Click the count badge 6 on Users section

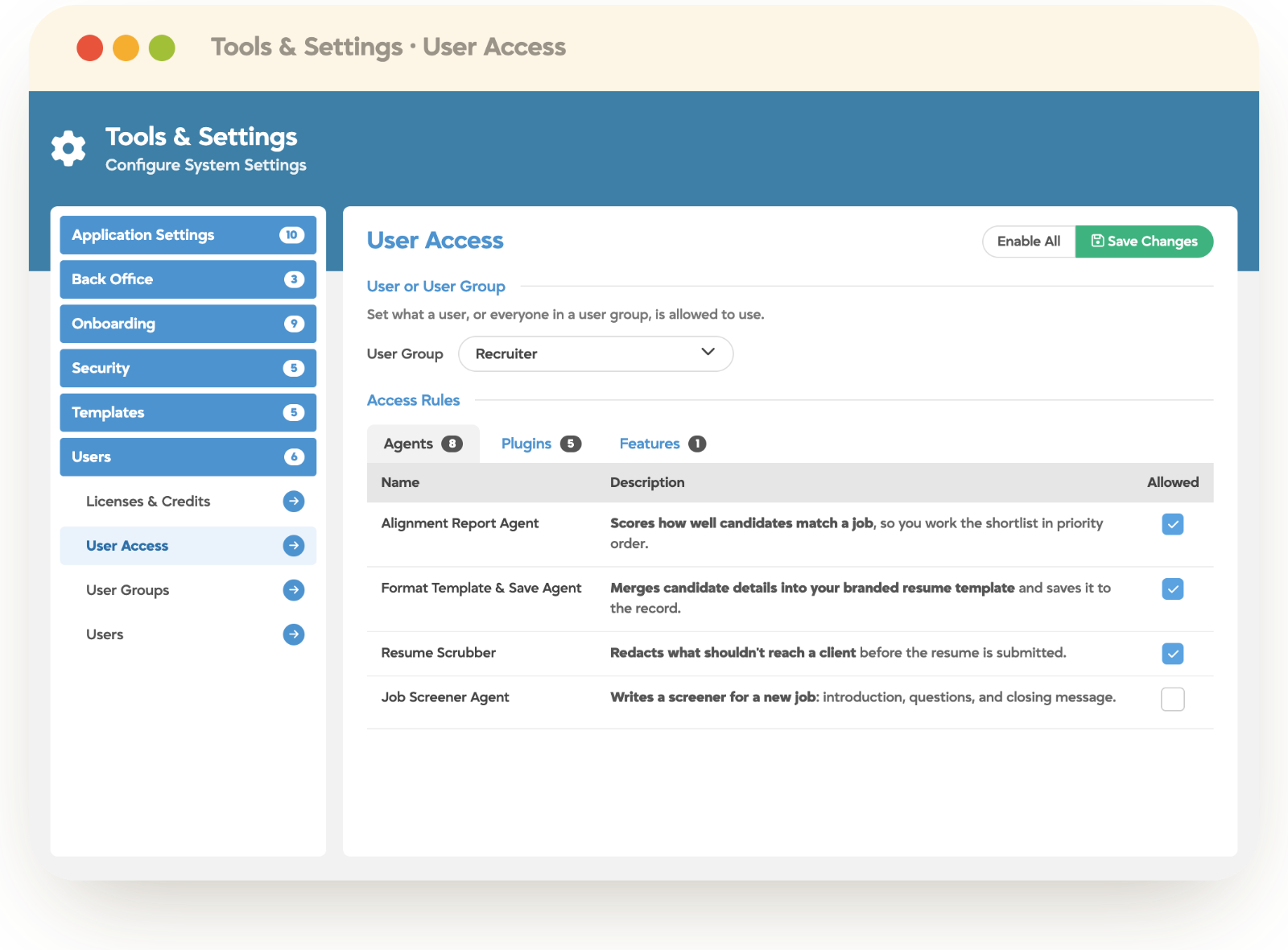click(294, 456)
